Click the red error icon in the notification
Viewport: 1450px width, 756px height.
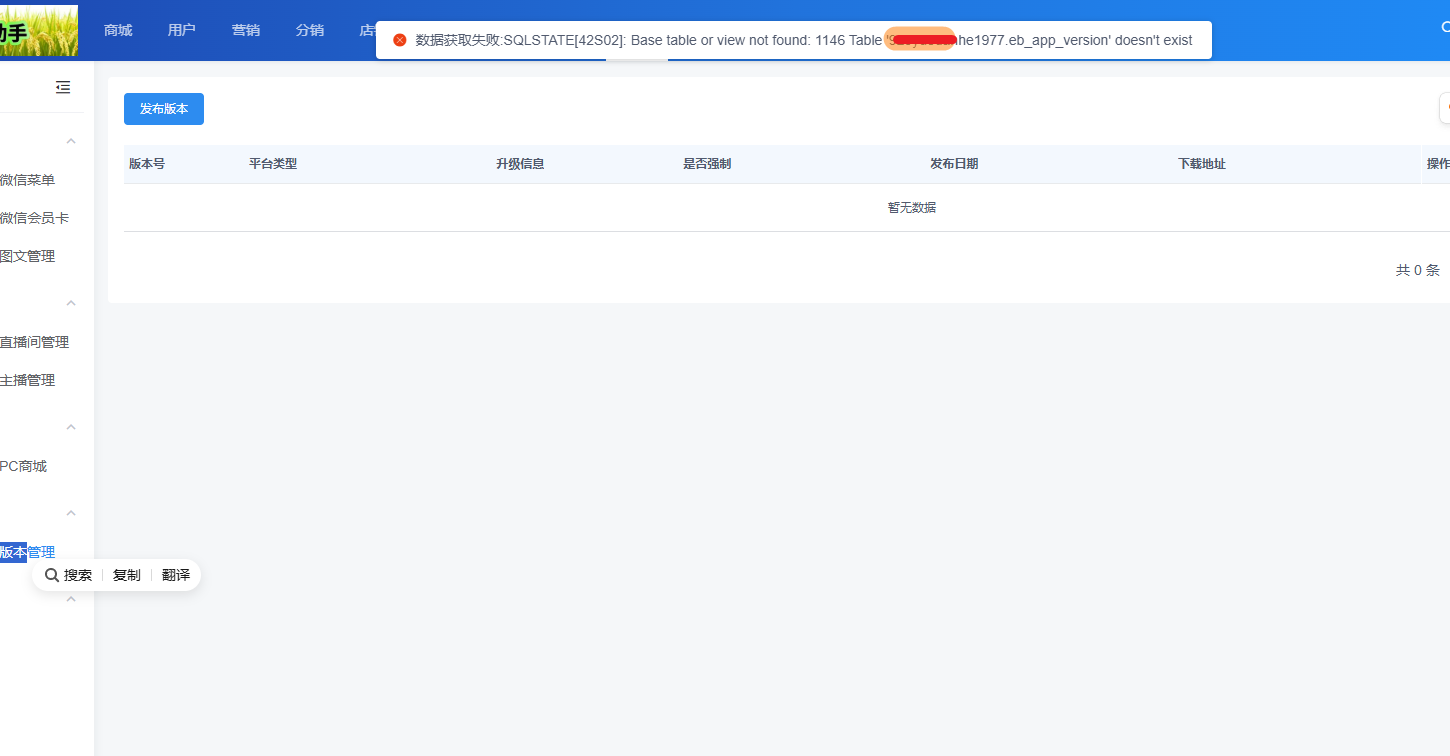click(400, 40)
